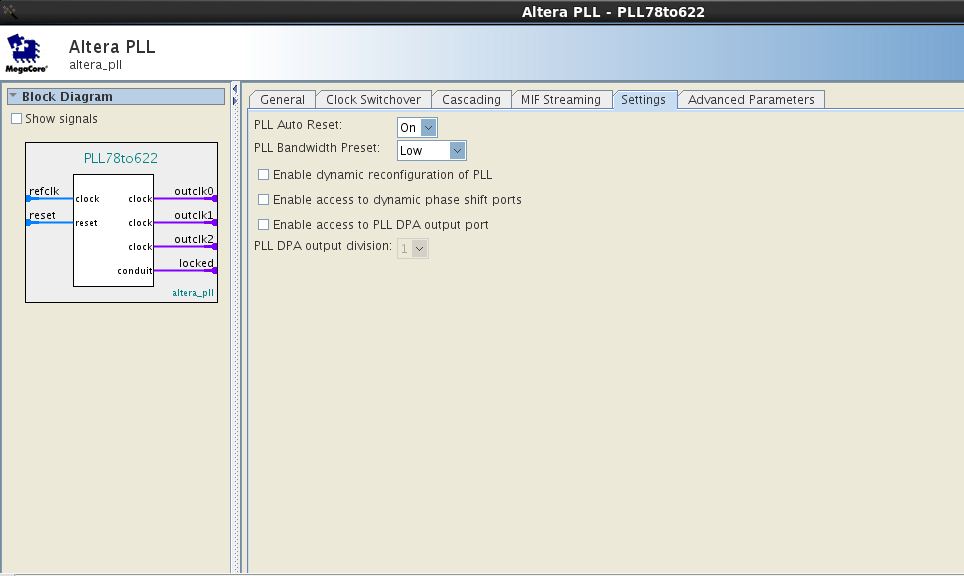Switch to the Clock Switchover tab

pos(373,100)
